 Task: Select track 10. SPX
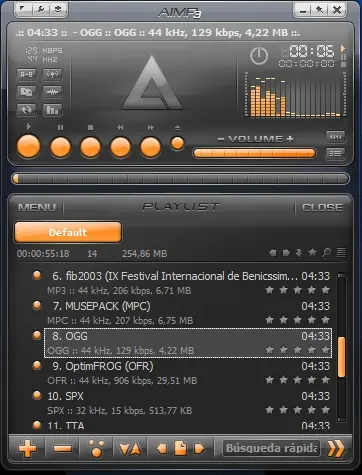(x=188, y=403)
